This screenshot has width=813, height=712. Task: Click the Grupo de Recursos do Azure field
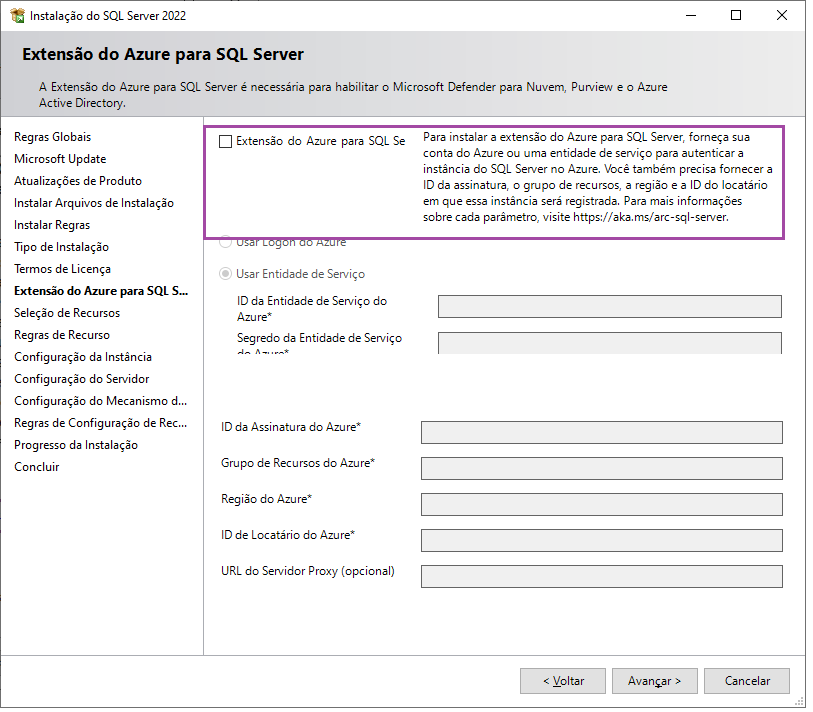click(x=601, y=468)
